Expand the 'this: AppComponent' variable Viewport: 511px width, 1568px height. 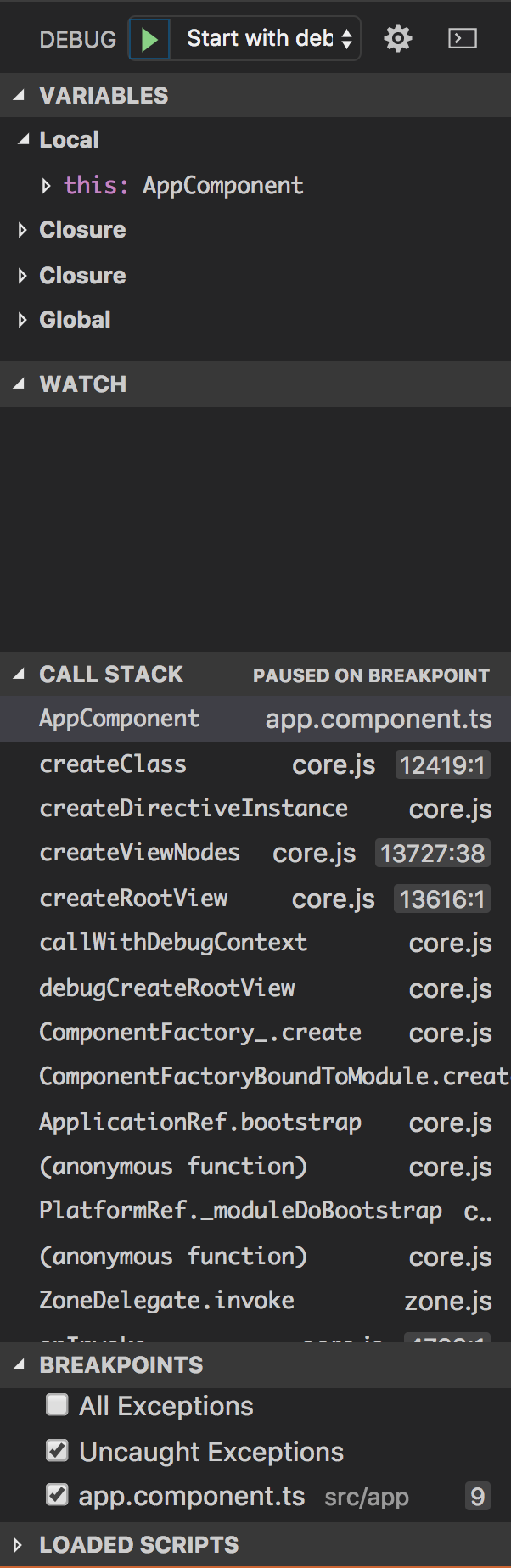pyautogui.click(x=47, y=186)
